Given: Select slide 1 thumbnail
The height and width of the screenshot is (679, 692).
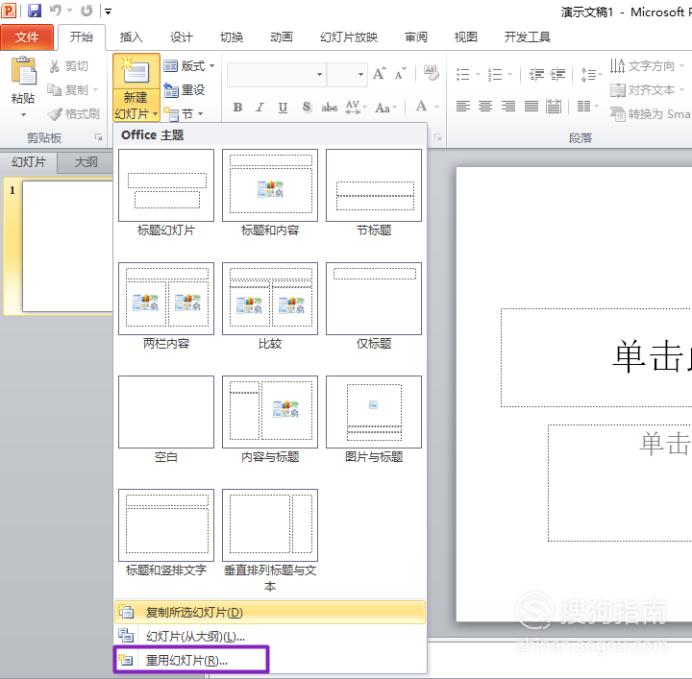Looking at the screenshot, I should (67, 246).
